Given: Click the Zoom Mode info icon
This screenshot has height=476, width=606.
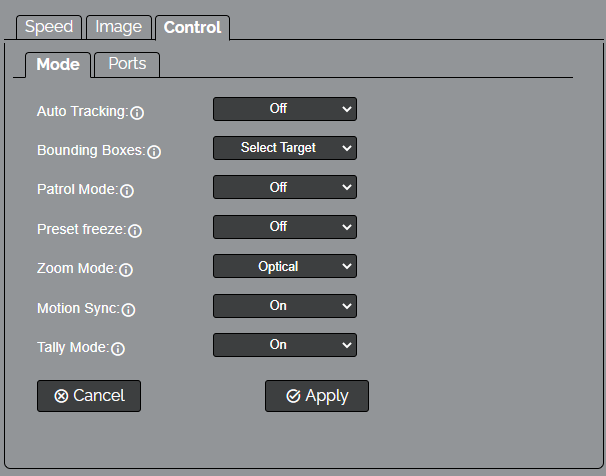Looking at the screenshot, I should [x=126, y=270].
